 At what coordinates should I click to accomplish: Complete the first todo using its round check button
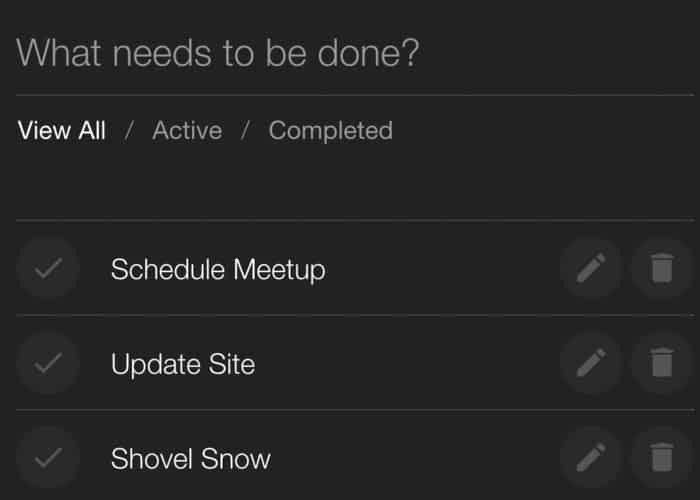48,268
